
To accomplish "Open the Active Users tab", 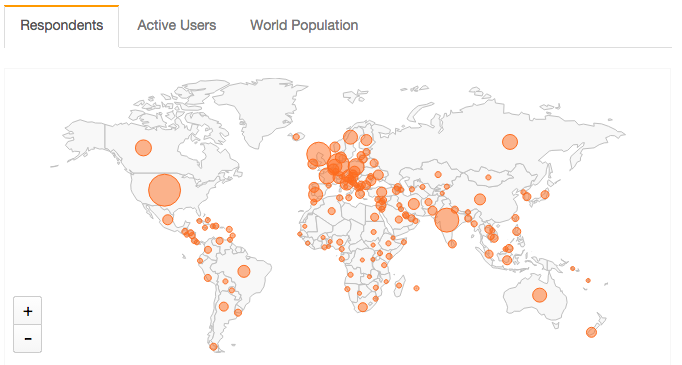I will coord(177,25).
